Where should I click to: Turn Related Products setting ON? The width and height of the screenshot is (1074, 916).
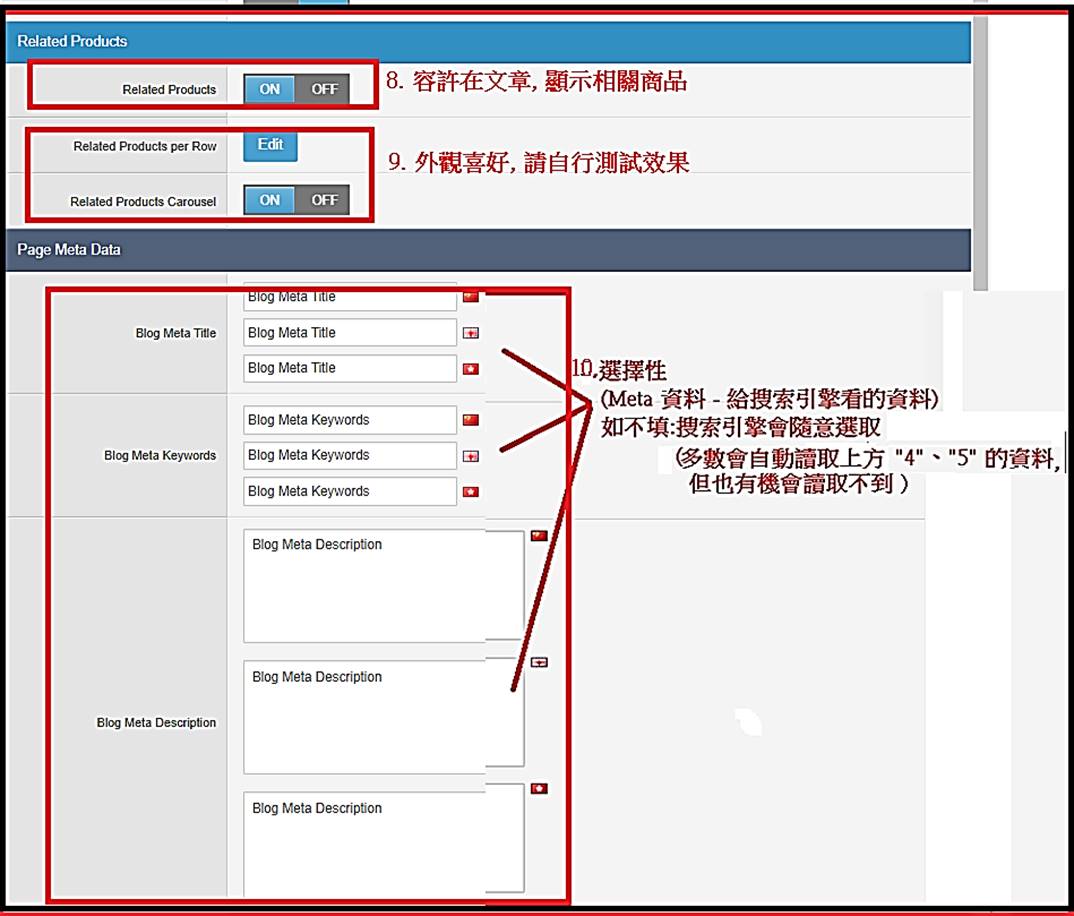tap(270, 89)
